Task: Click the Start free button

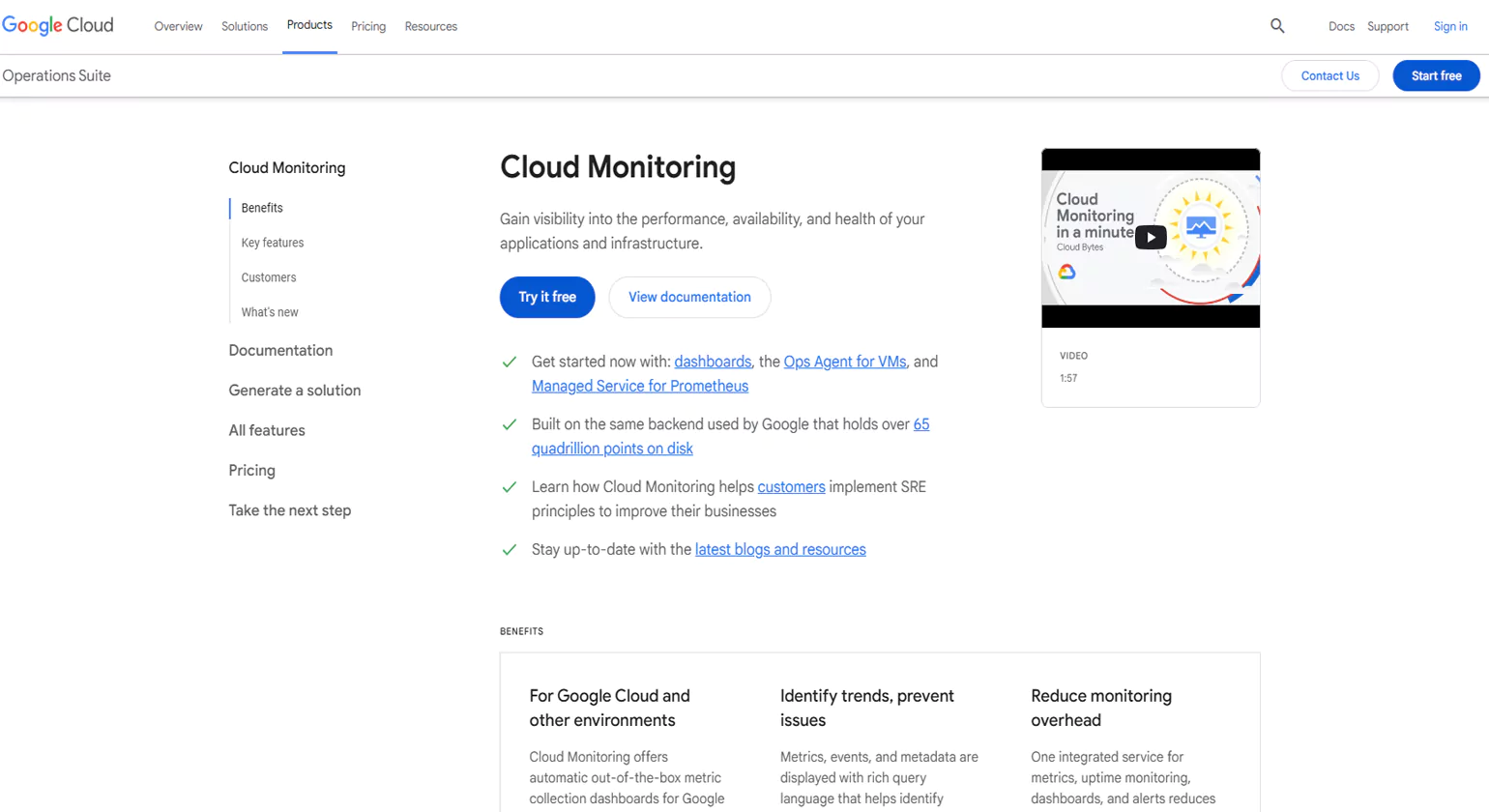Action: [x=1436, y=75]
